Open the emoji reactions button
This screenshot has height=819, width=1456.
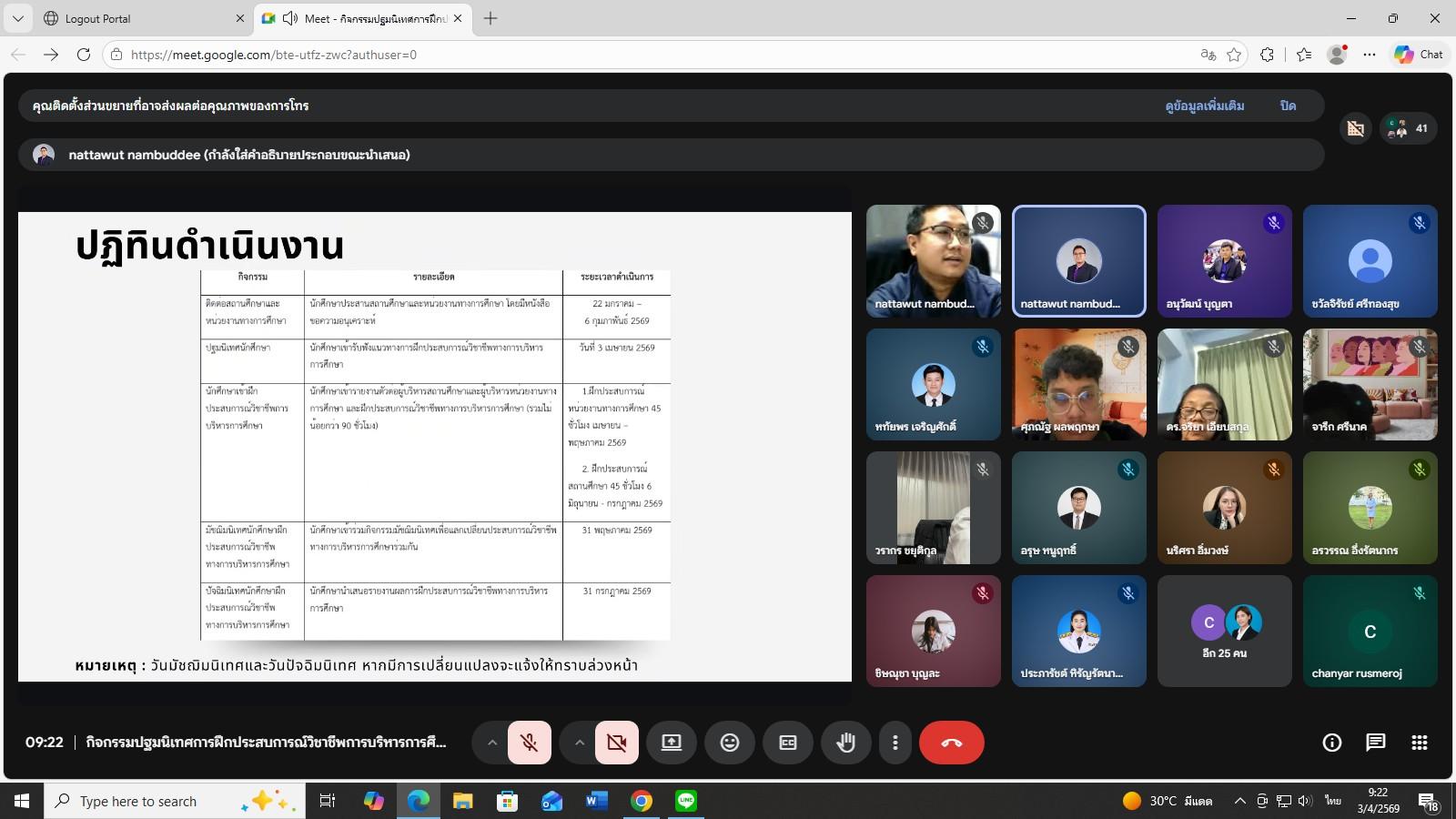click(729, 743)
